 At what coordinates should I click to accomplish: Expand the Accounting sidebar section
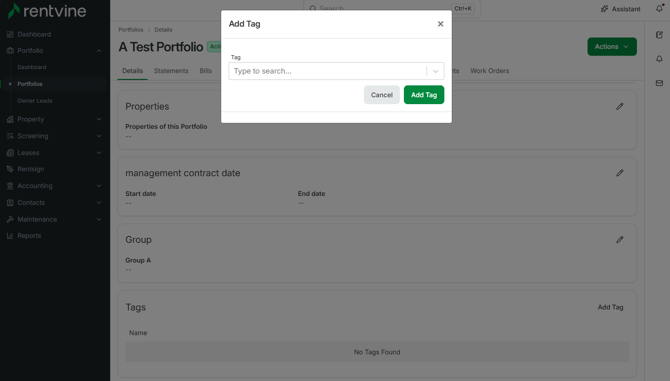click(x=99, y=186)
